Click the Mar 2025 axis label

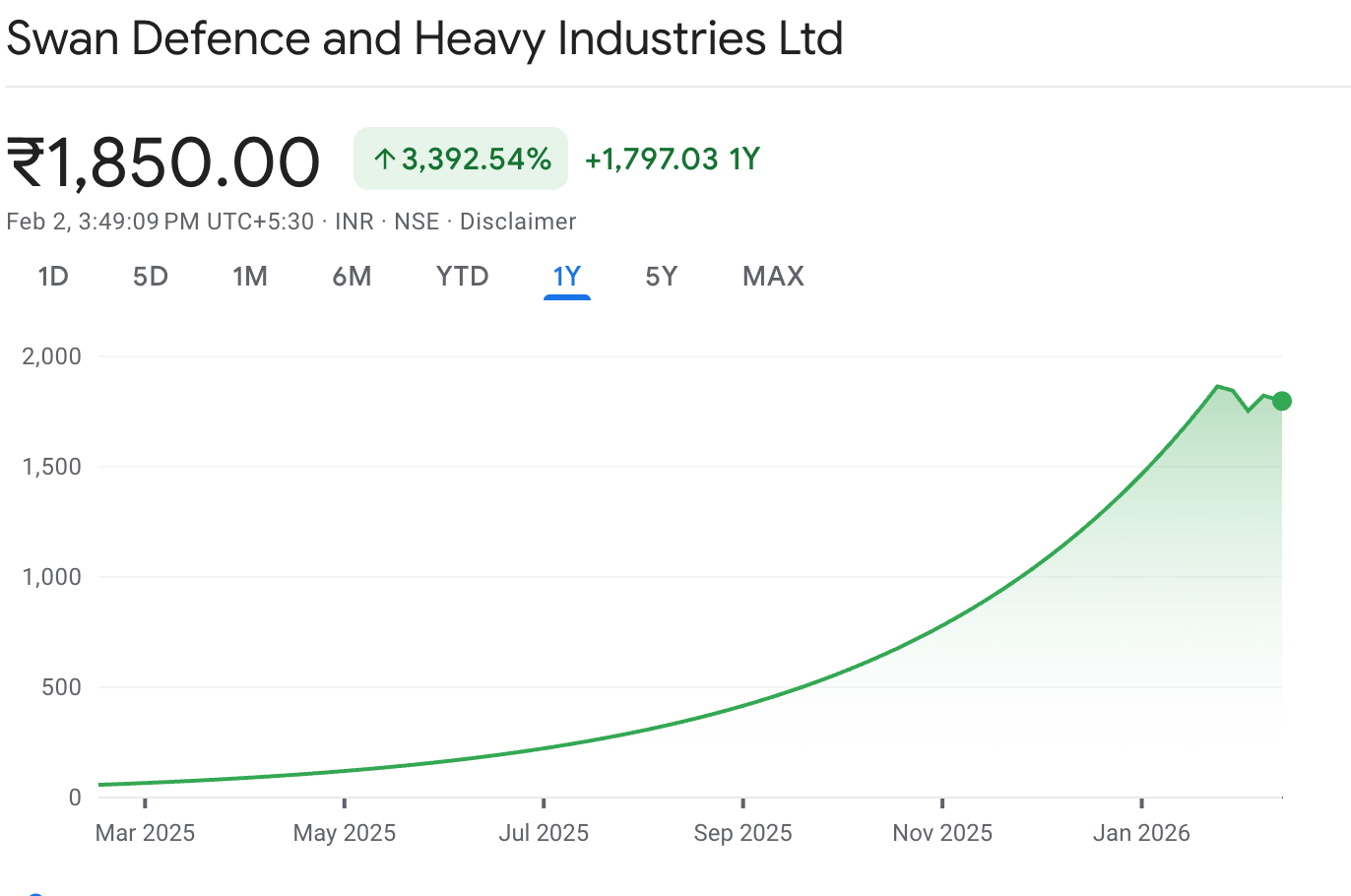click(x=145, y=833)
